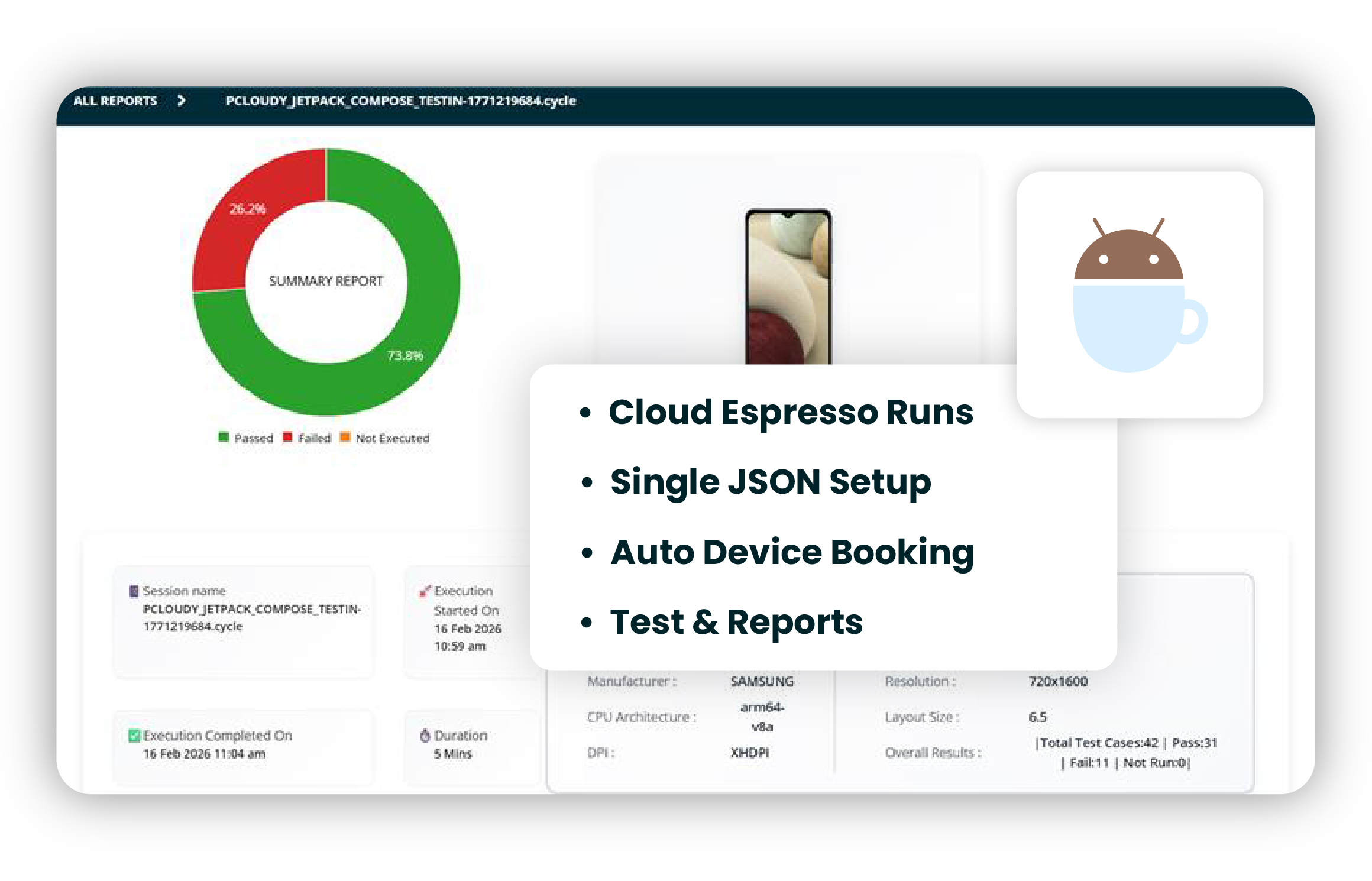The width and height of the screenshot is (1372, 881).
Task: Open the ALL REPORTS breadcrumb link
Action: tap(115, 101)
